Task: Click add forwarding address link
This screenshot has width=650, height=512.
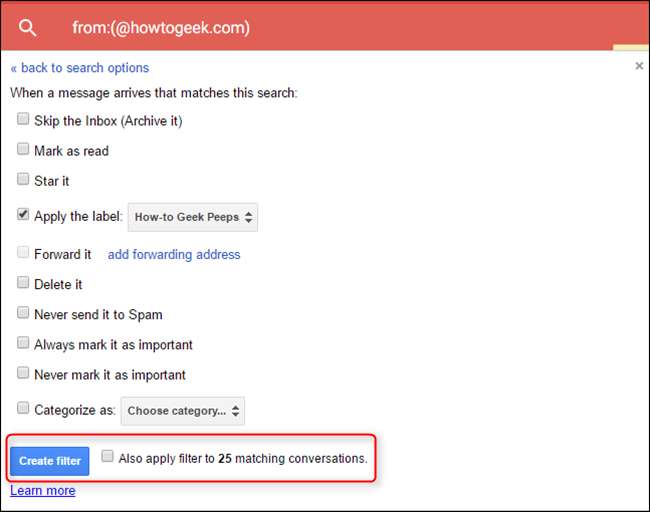Action: point(174,254)
